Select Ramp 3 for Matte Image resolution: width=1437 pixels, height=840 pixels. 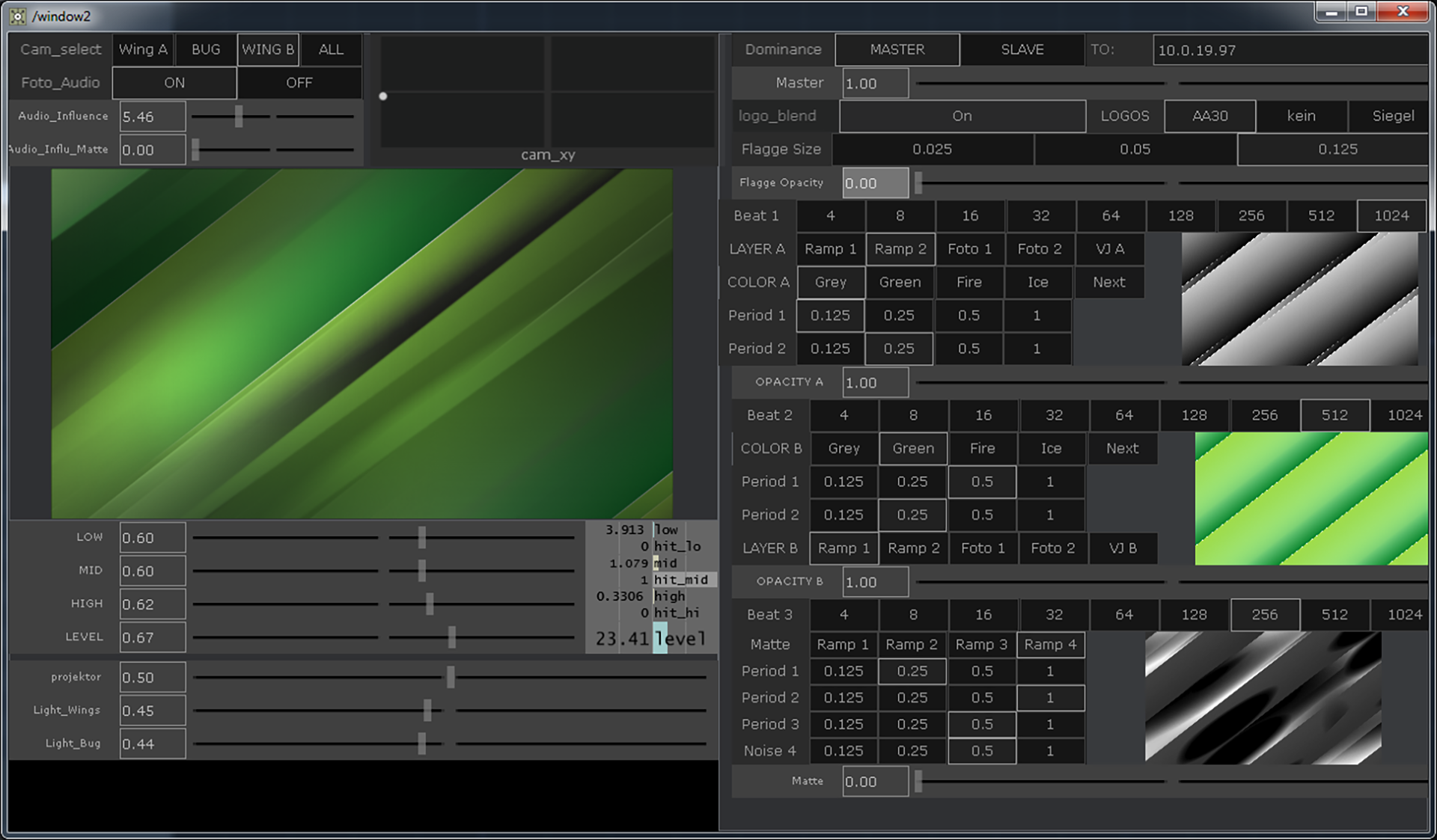tap(982, 644)
